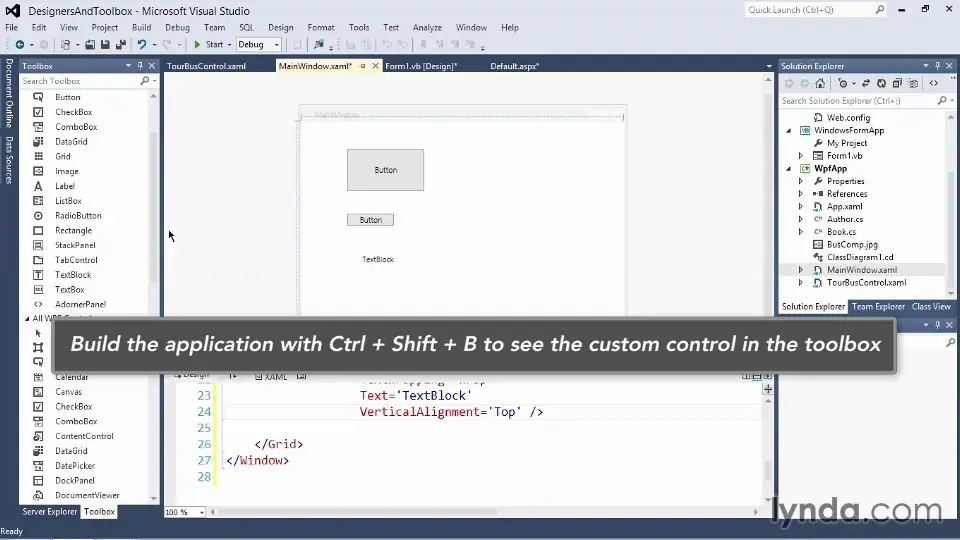Click the Undo arrow icon

pyautogui.click(x=141, y=45)
